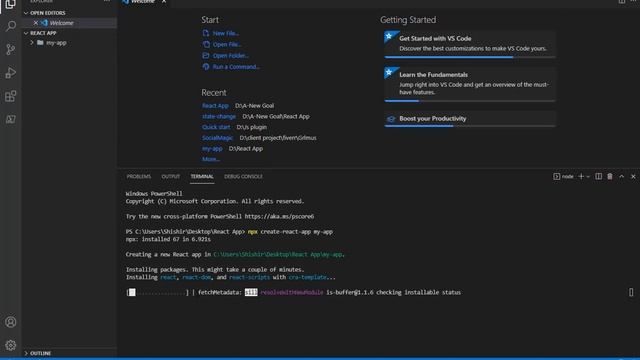The width and height of the screenshot is (640, 360).
Task: Click the Run a Command icon
Action: [x=206, y=67]
